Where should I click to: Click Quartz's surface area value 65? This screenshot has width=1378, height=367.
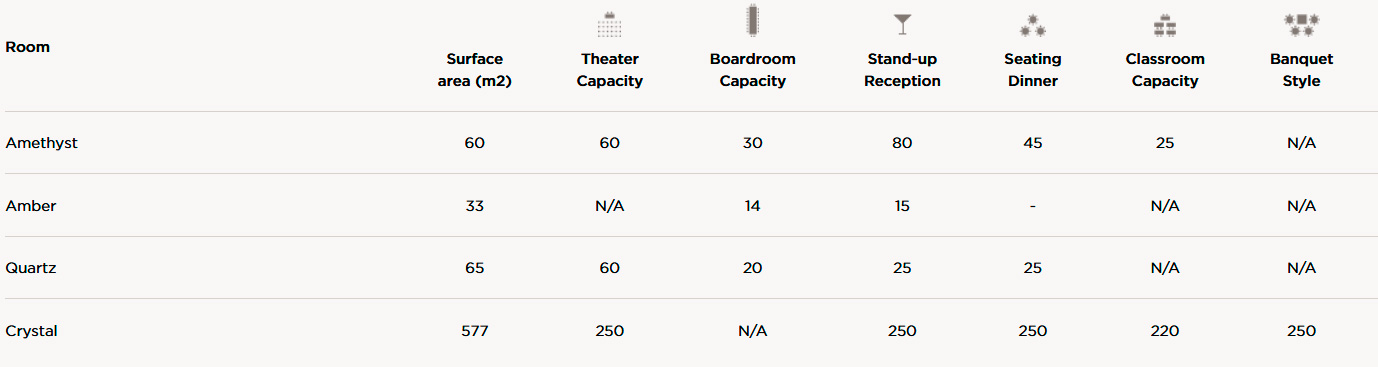[x=475, y=268]
